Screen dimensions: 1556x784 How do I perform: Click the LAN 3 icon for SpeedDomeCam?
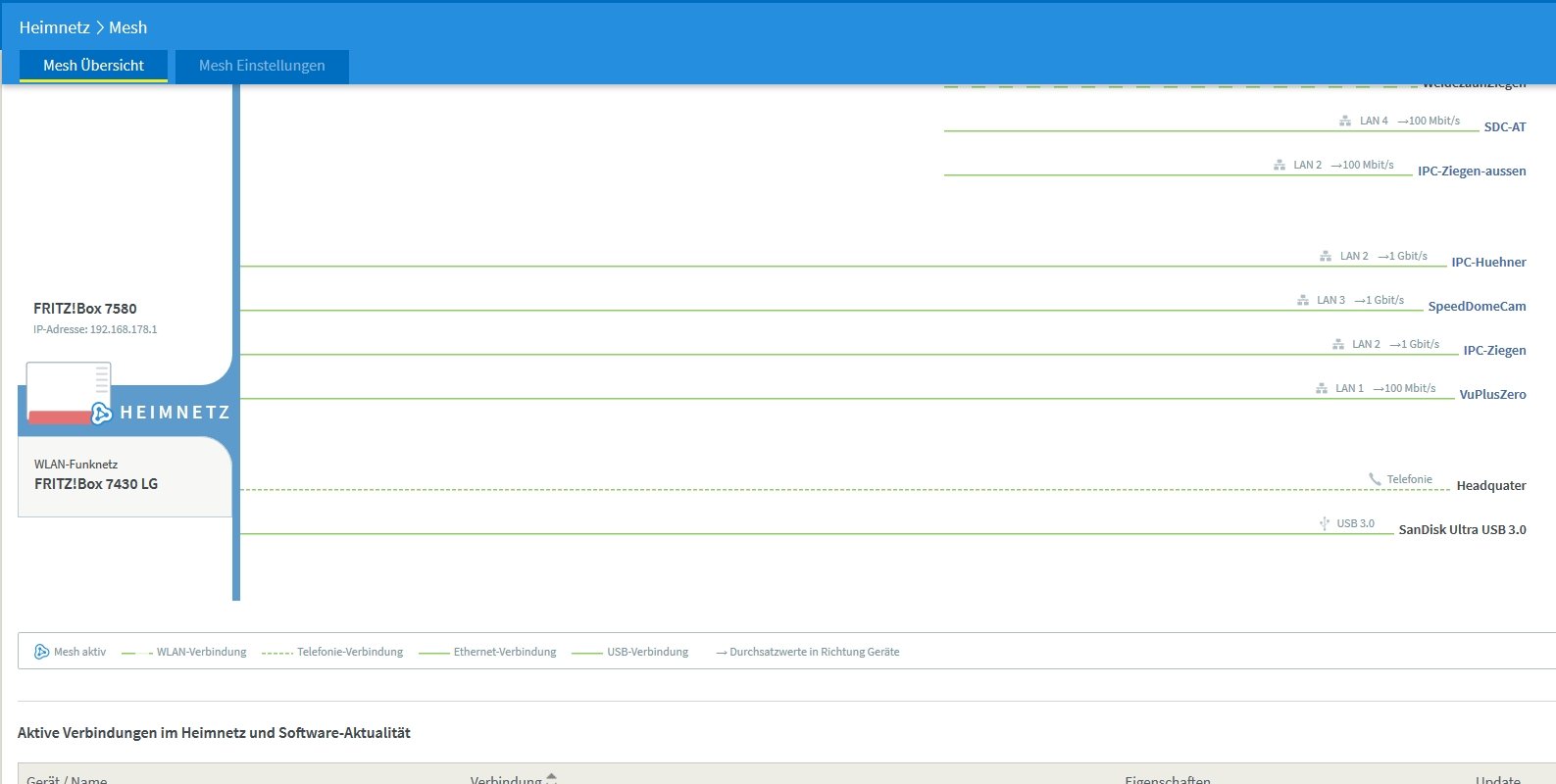click(1302, 300)
